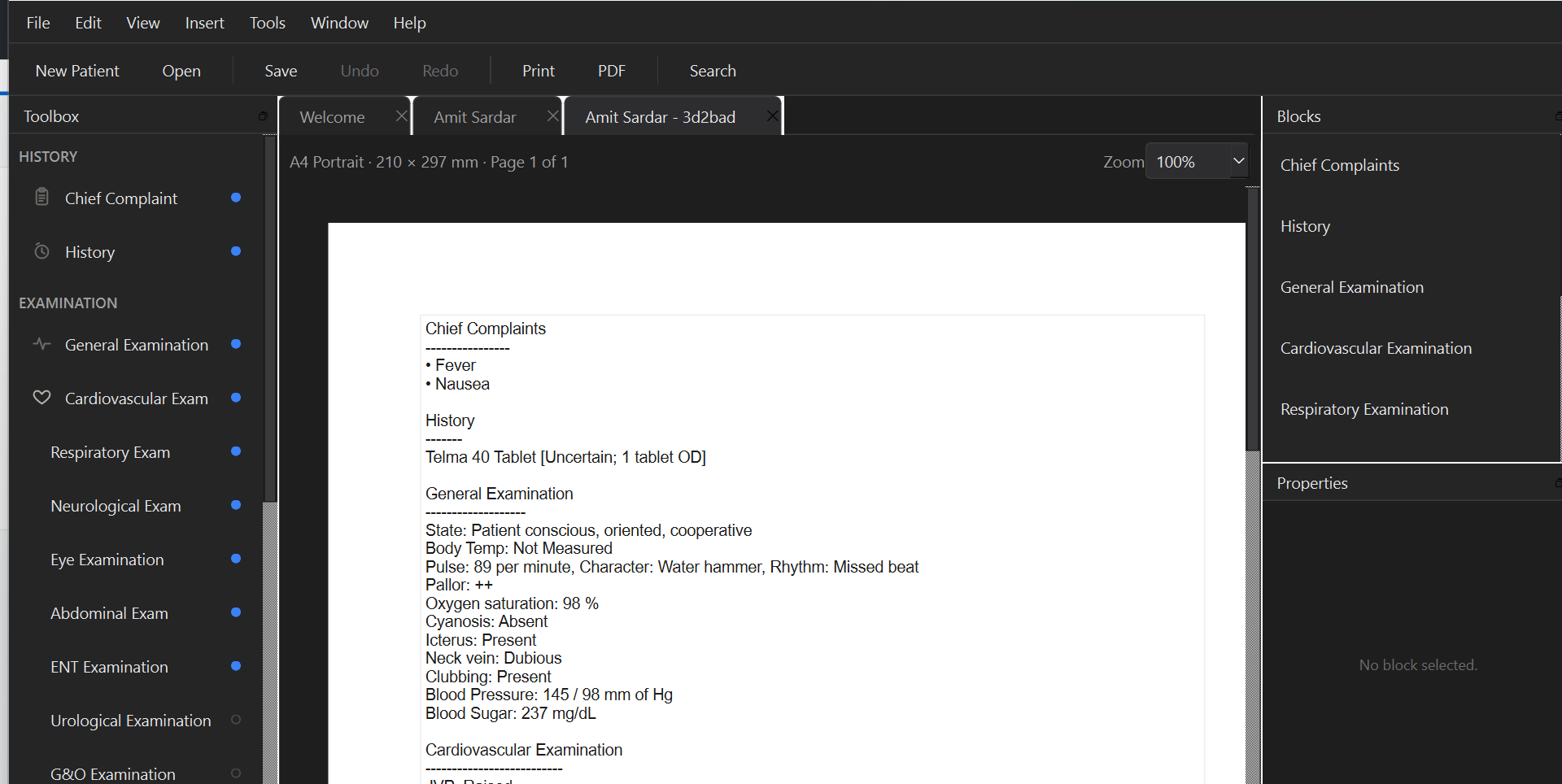Toggle the Chief Complaint blue dot indicator
This screenshot has height=784, width=1562.
pos(236,198)
